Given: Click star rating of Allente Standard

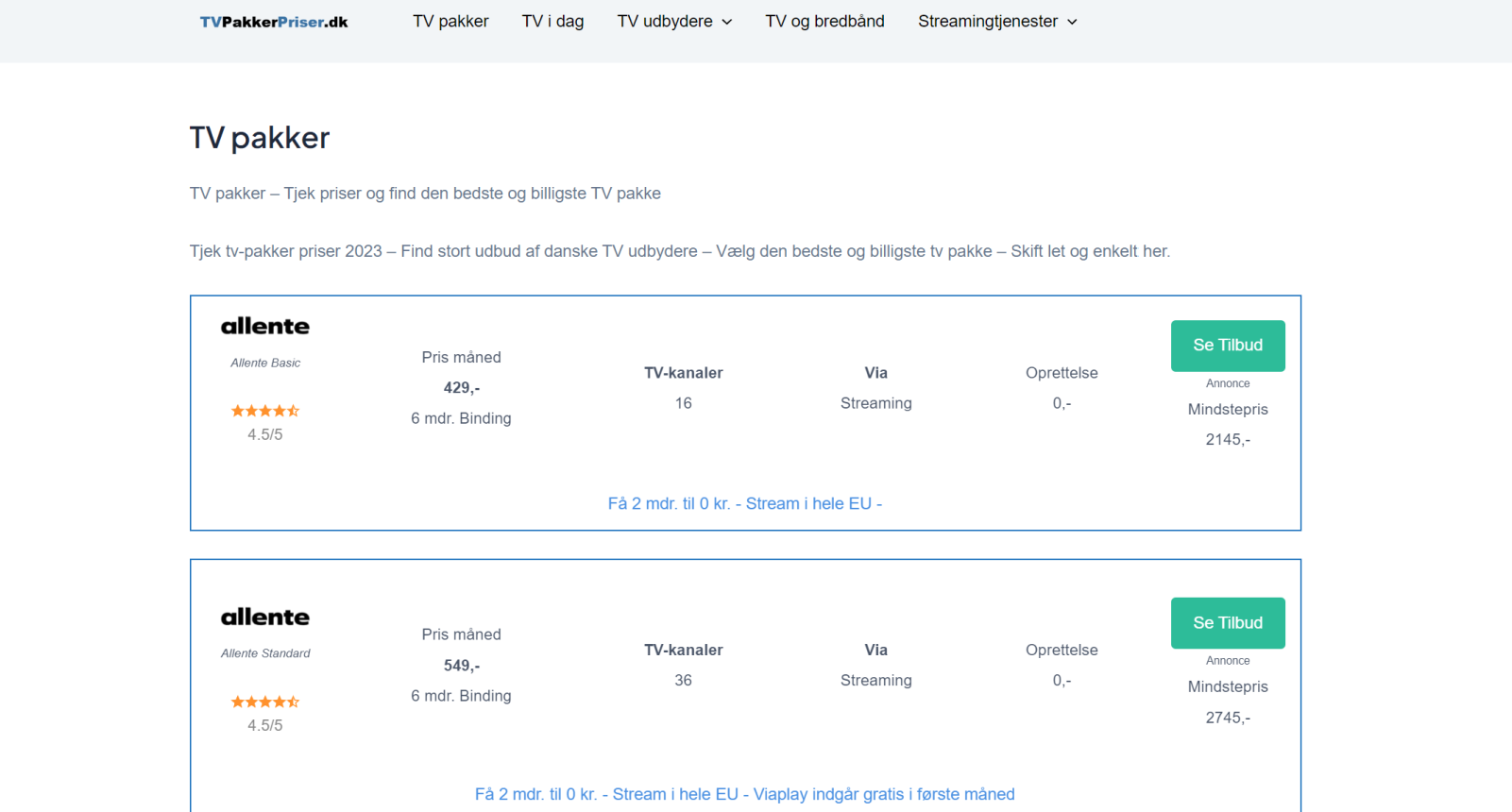Looking at the screenshot, I should click(265, 702).
